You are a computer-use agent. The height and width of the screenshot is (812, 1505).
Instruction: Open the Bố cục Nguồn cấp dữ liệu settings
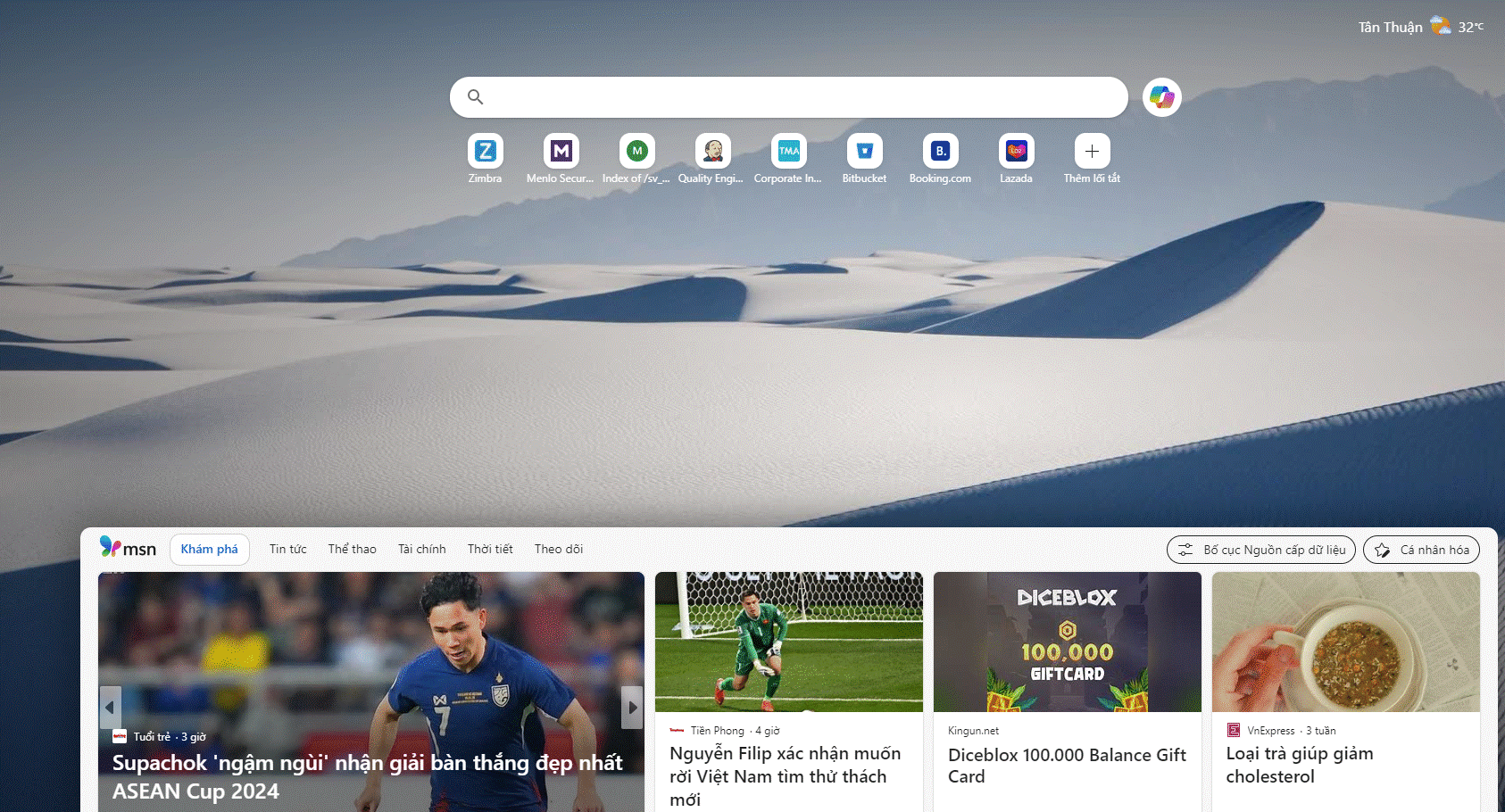(1260, 550)
